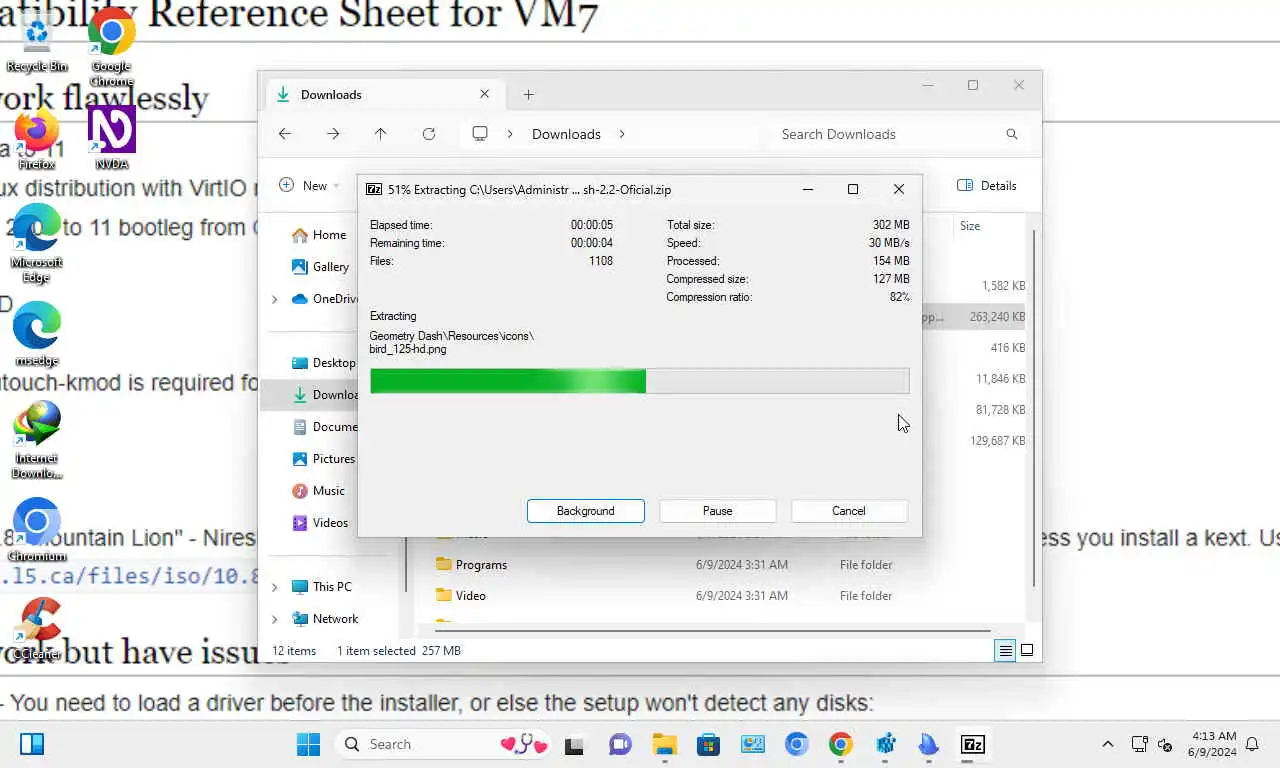Open Videos in the Explorer sidebar
The height and width of the screenshot is (768, 1280).
pos(320,523)
